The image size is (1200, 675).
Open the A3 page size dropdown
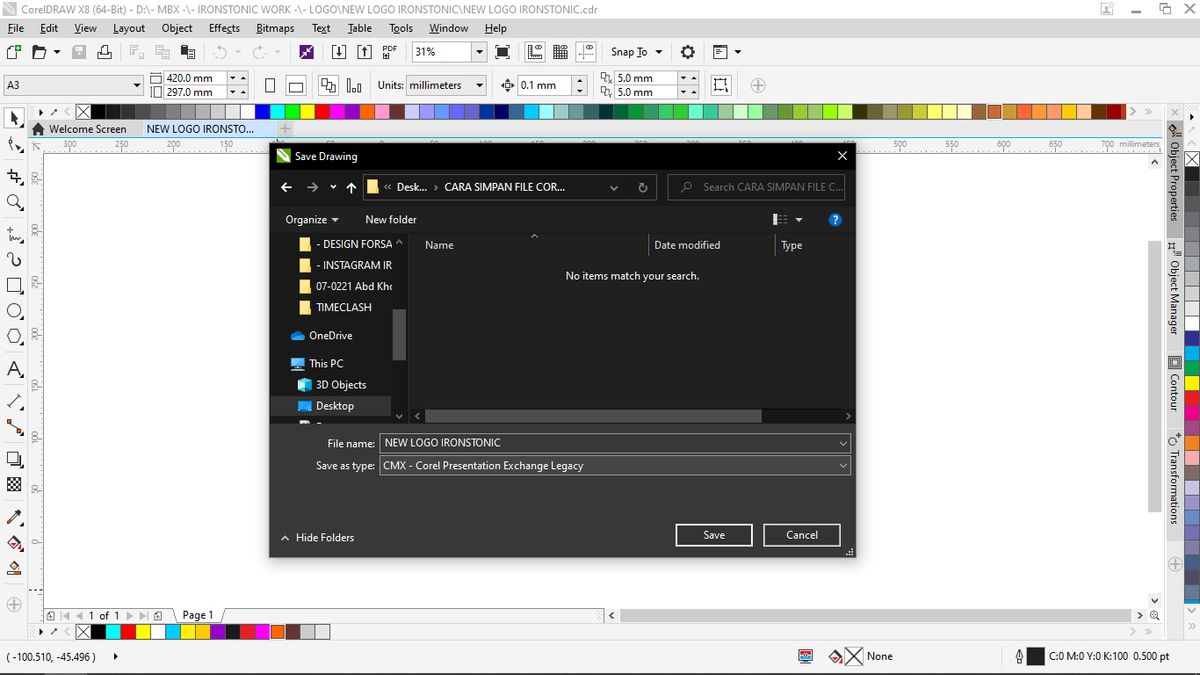[137, 85]
